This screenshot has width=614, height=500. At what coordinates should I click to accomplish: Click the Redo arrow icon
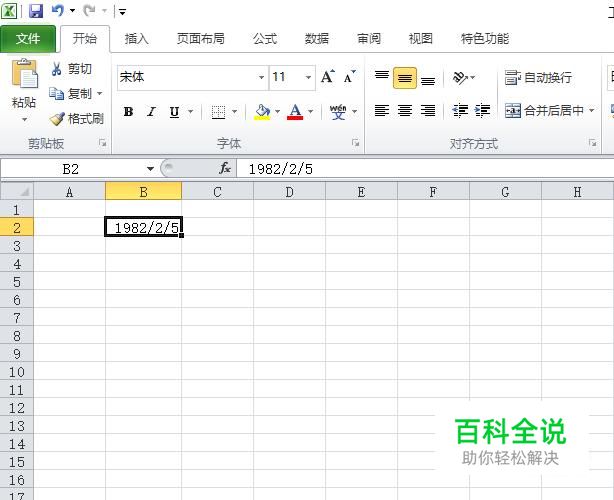[x=89, y=10]
